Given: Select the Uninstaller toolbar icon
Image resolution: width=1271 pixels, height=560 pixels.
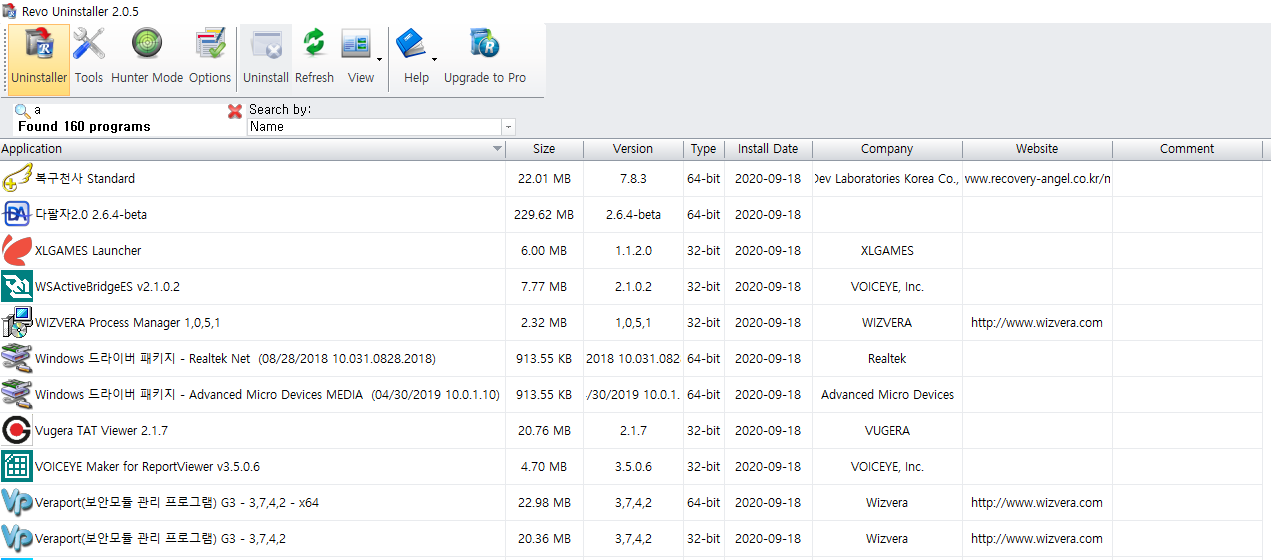Looking at the screenshot, I should pyautogui.click(x=39, y=45).
